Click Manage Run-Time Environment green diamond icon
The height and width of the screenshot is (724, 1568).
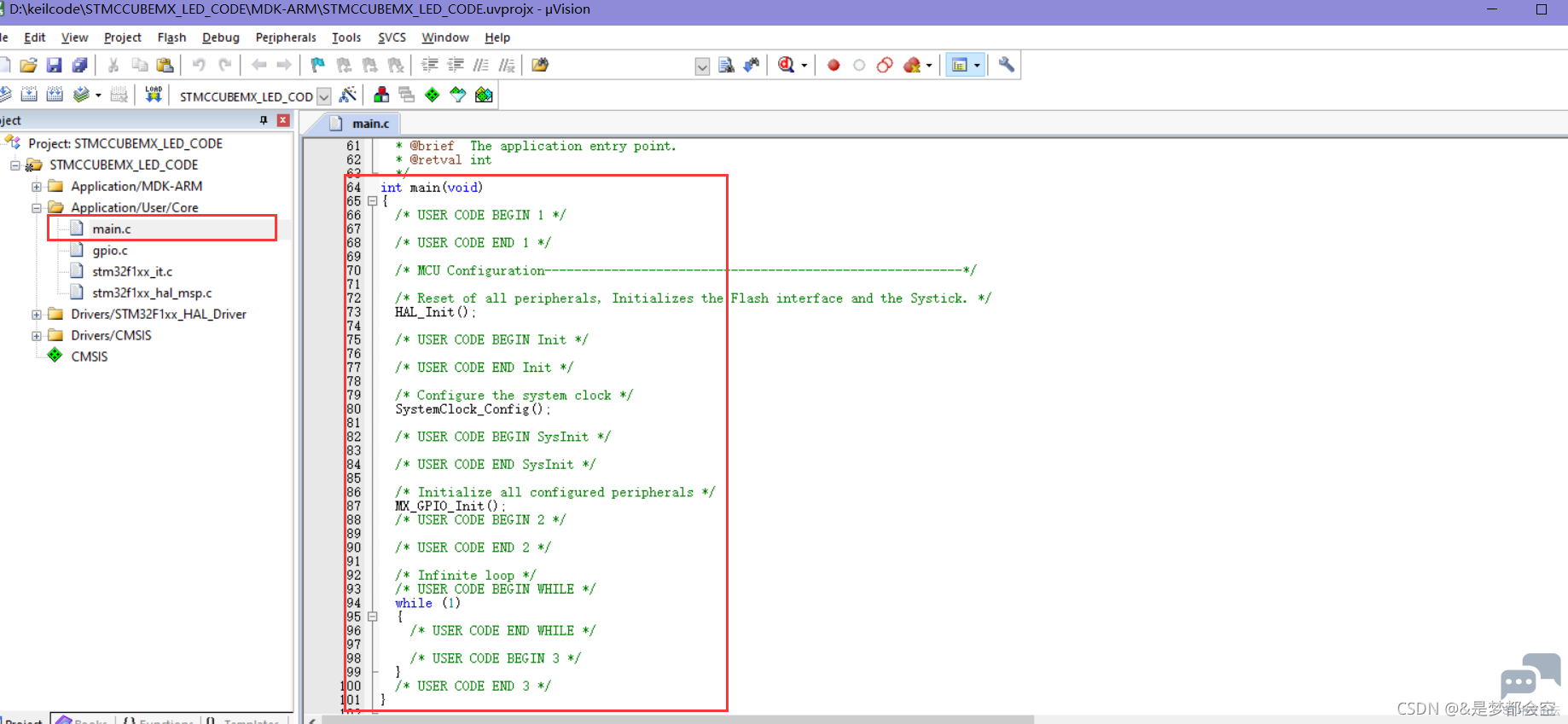[x=433, y=95]
